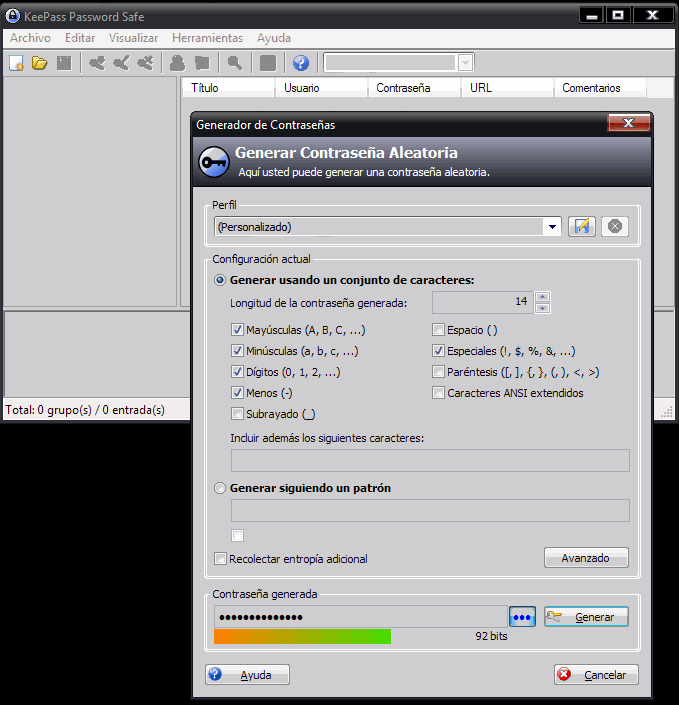Enable the Espacio checkbox
Screen dimensions: 679x705
(x=438, y=330)
